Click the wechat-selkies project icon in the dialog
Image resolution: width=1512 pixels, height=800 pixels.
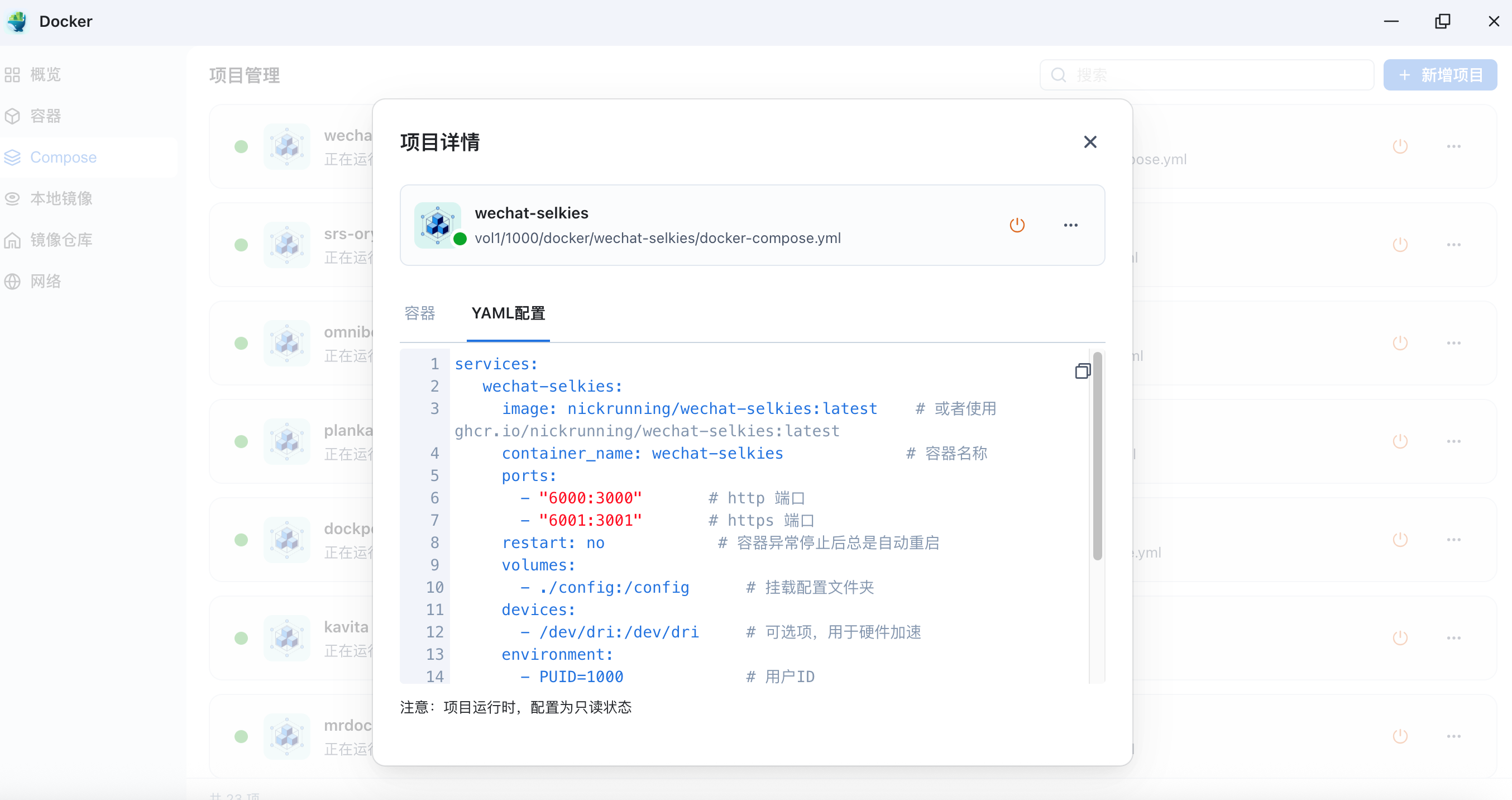pos(437,225)
